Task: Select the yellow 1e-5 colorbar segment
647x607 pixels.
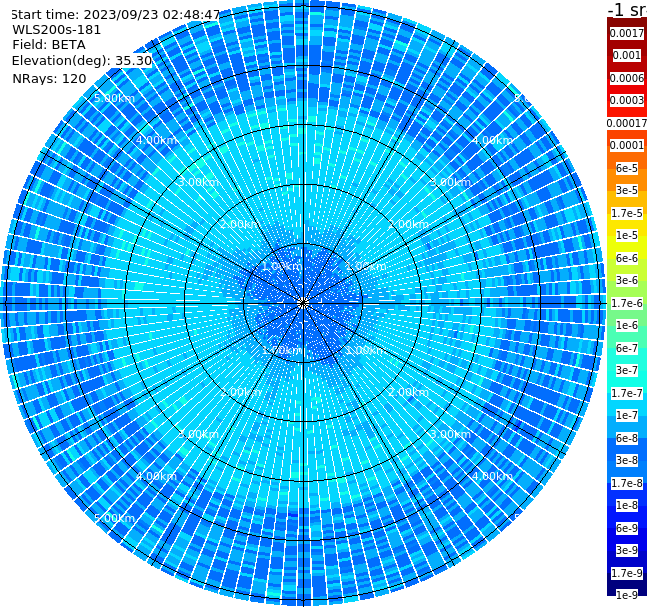Action: coord(627,235)
